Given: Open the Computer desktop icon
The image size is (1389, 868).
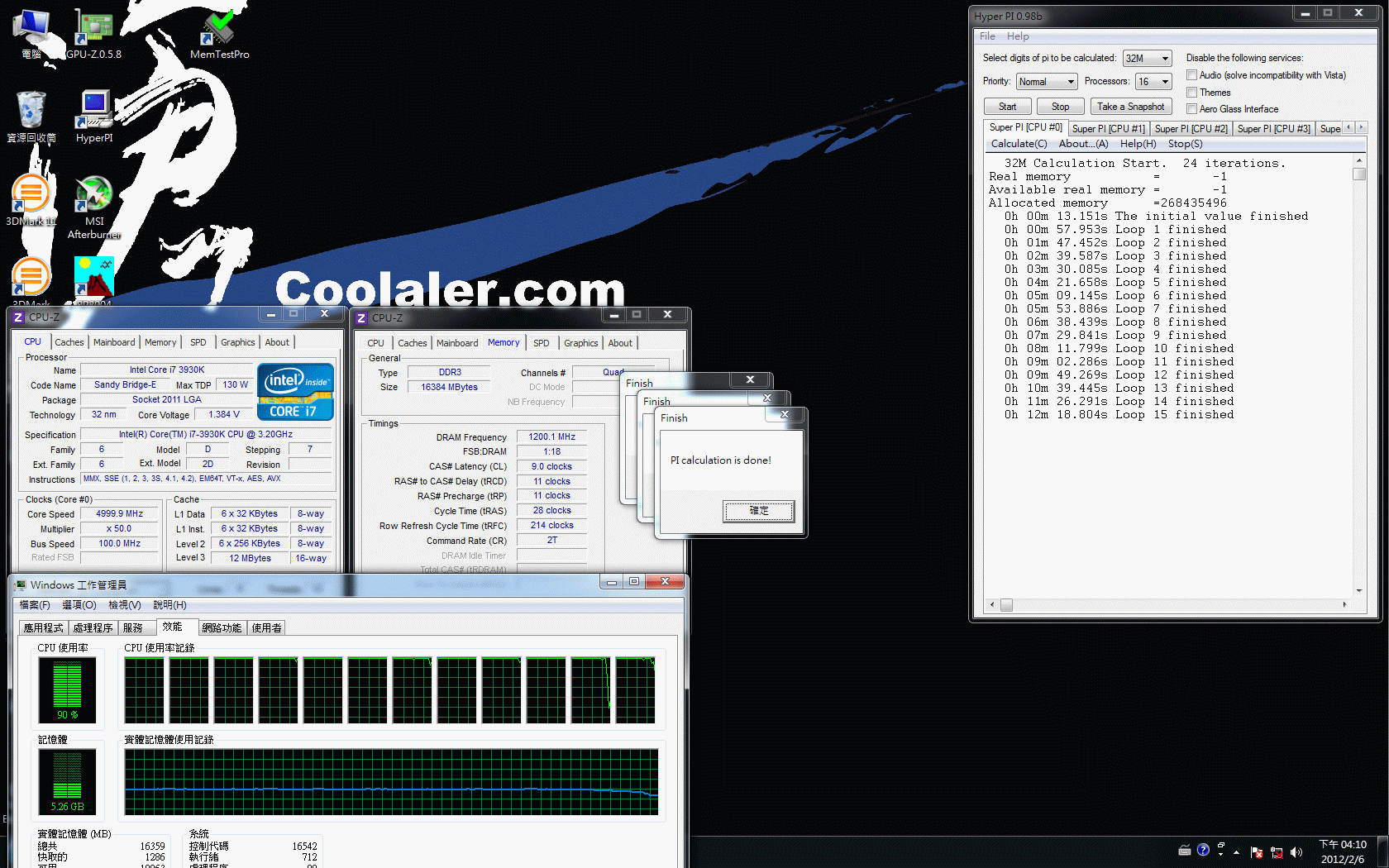Looking at the screenshot, I should (31, 33).
